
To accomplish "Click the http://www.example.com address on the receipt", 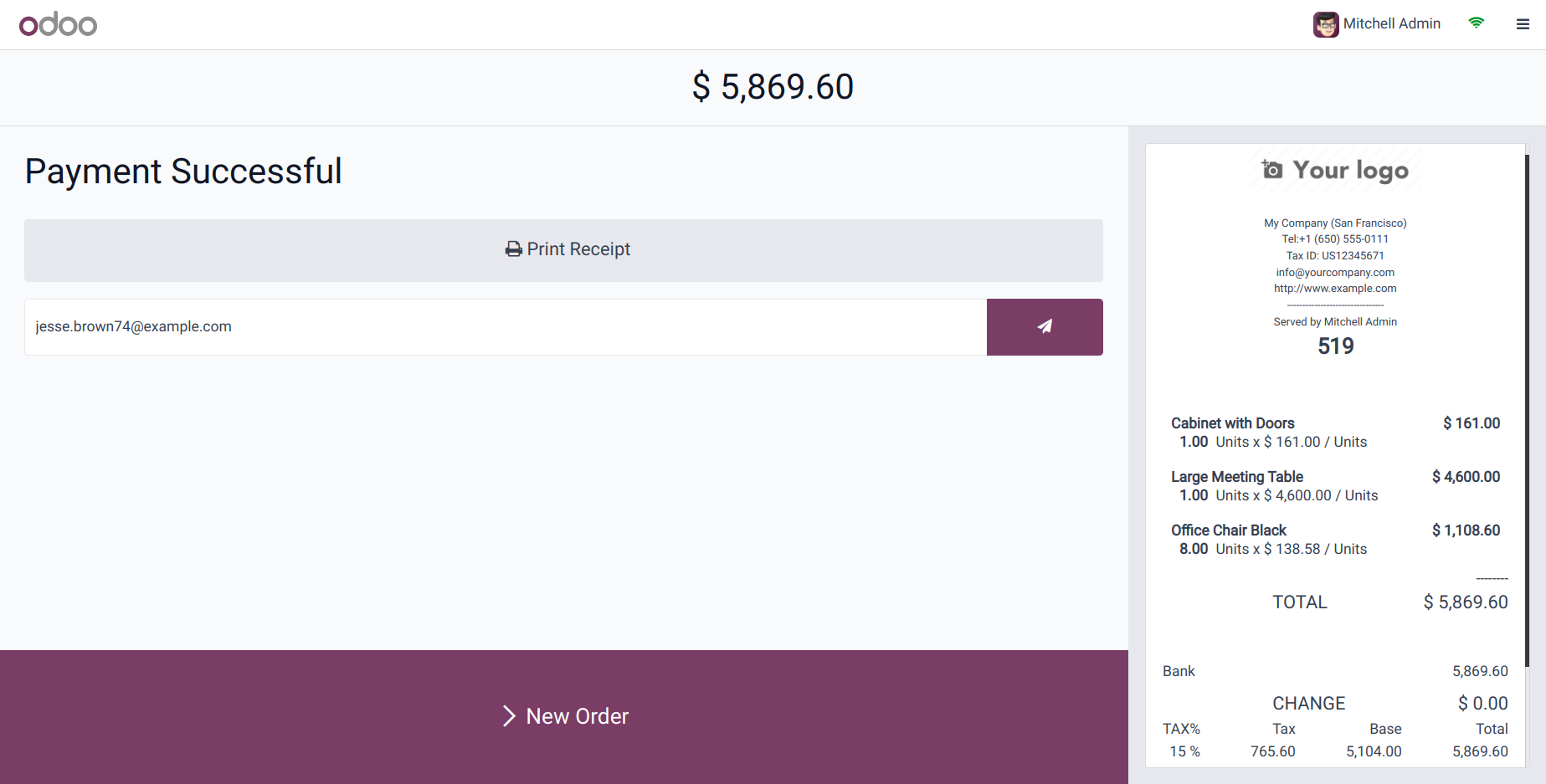I will click(x=1335, y=289).
